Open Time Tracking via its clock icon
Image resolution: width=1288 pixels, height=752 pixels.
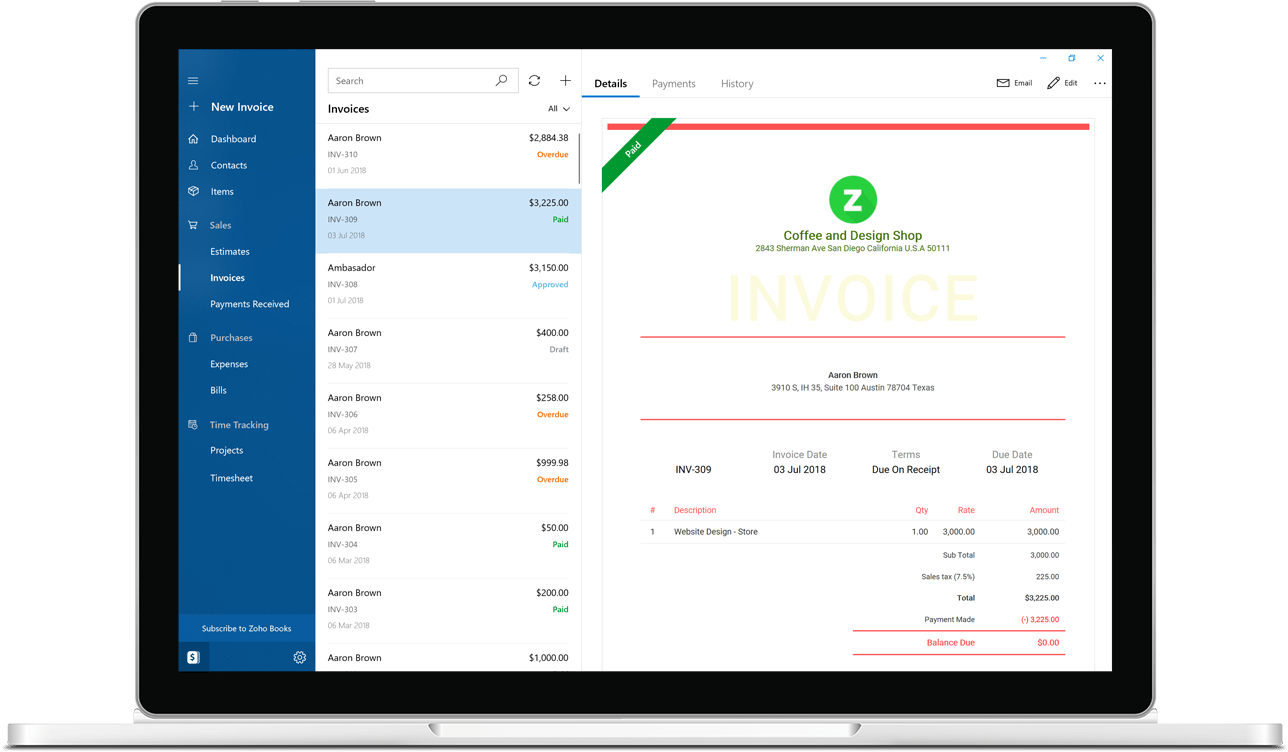point(192,424)
